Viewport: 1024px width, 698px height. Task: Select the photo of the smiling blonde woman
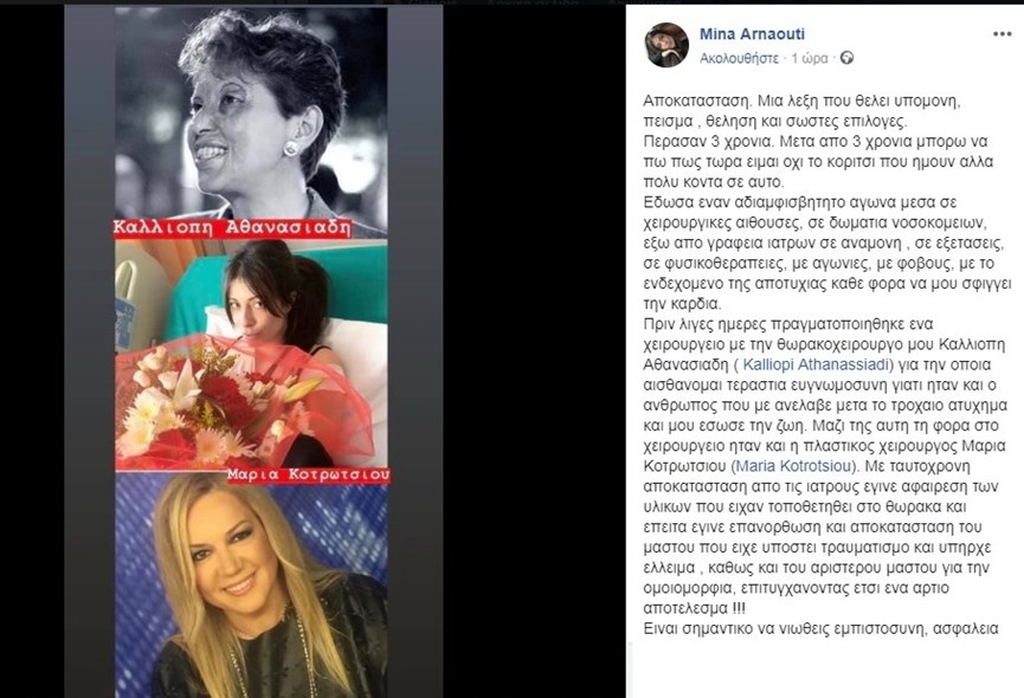tap(251, 585)
